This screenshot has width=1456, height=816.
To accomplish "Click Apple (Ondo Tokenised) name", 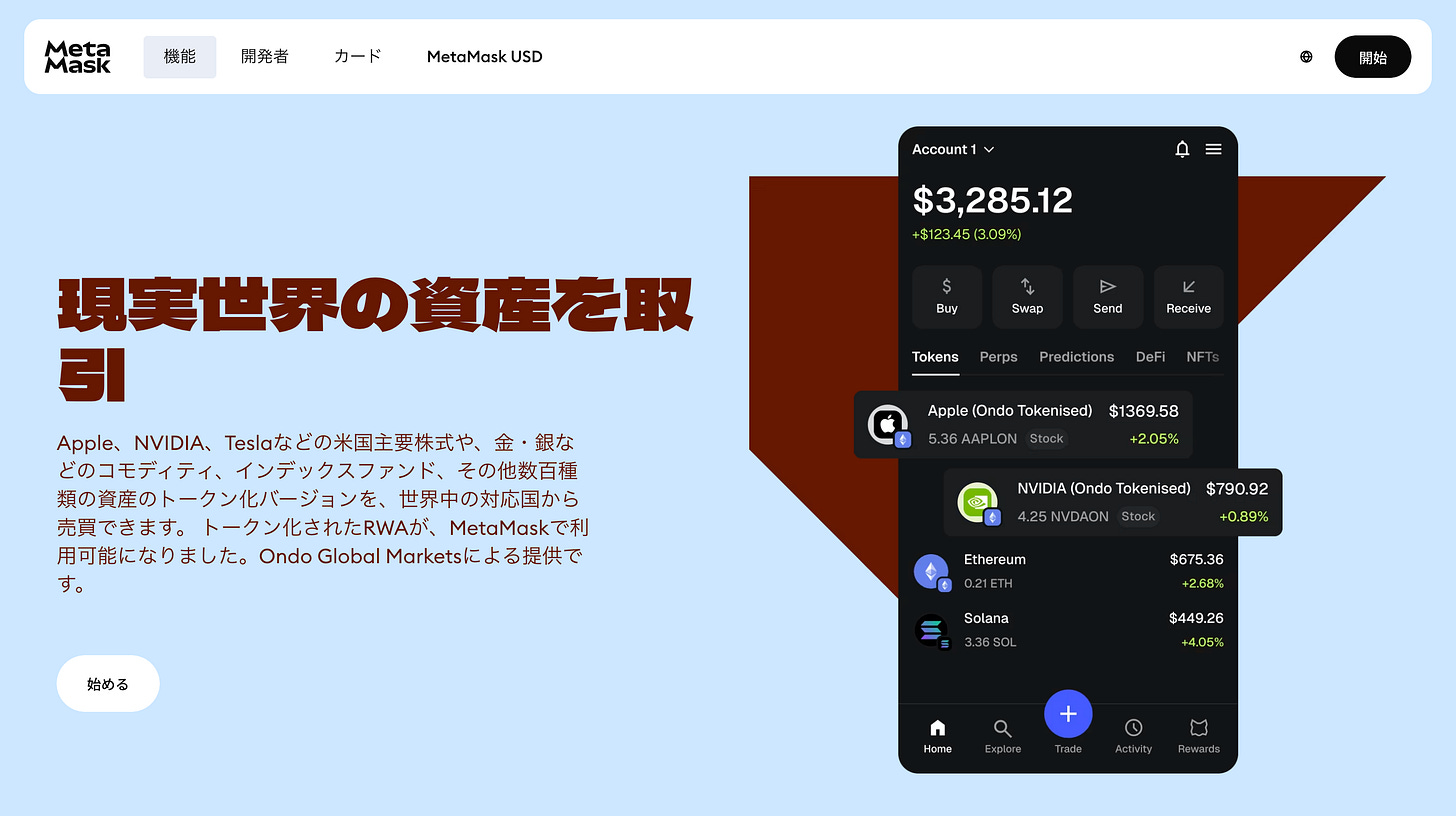I will [1010, 411].
